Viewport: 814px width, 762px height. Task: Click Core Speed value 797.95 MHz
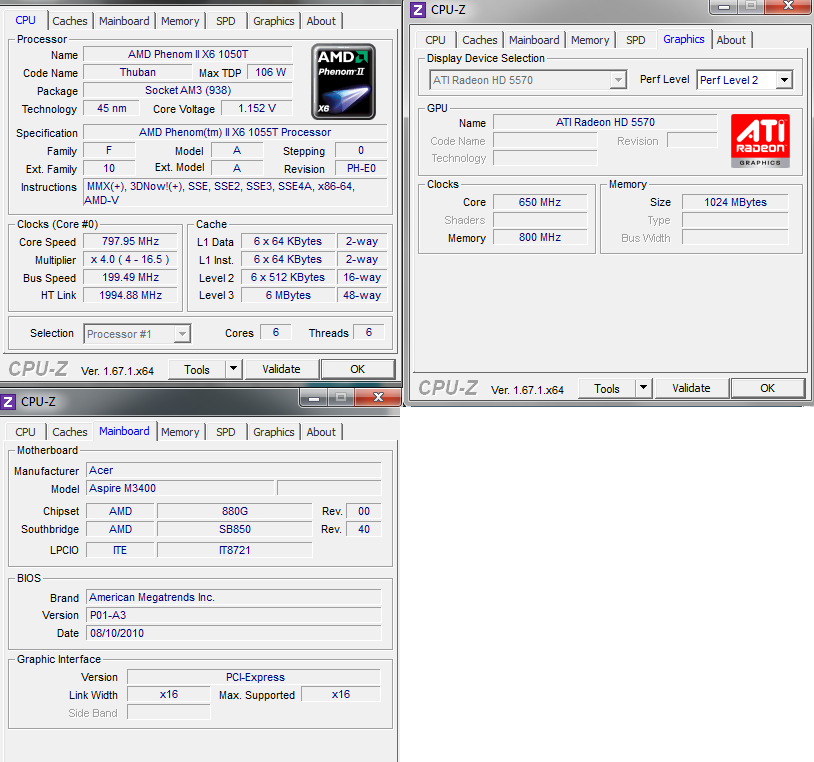(x=130, y=241)
